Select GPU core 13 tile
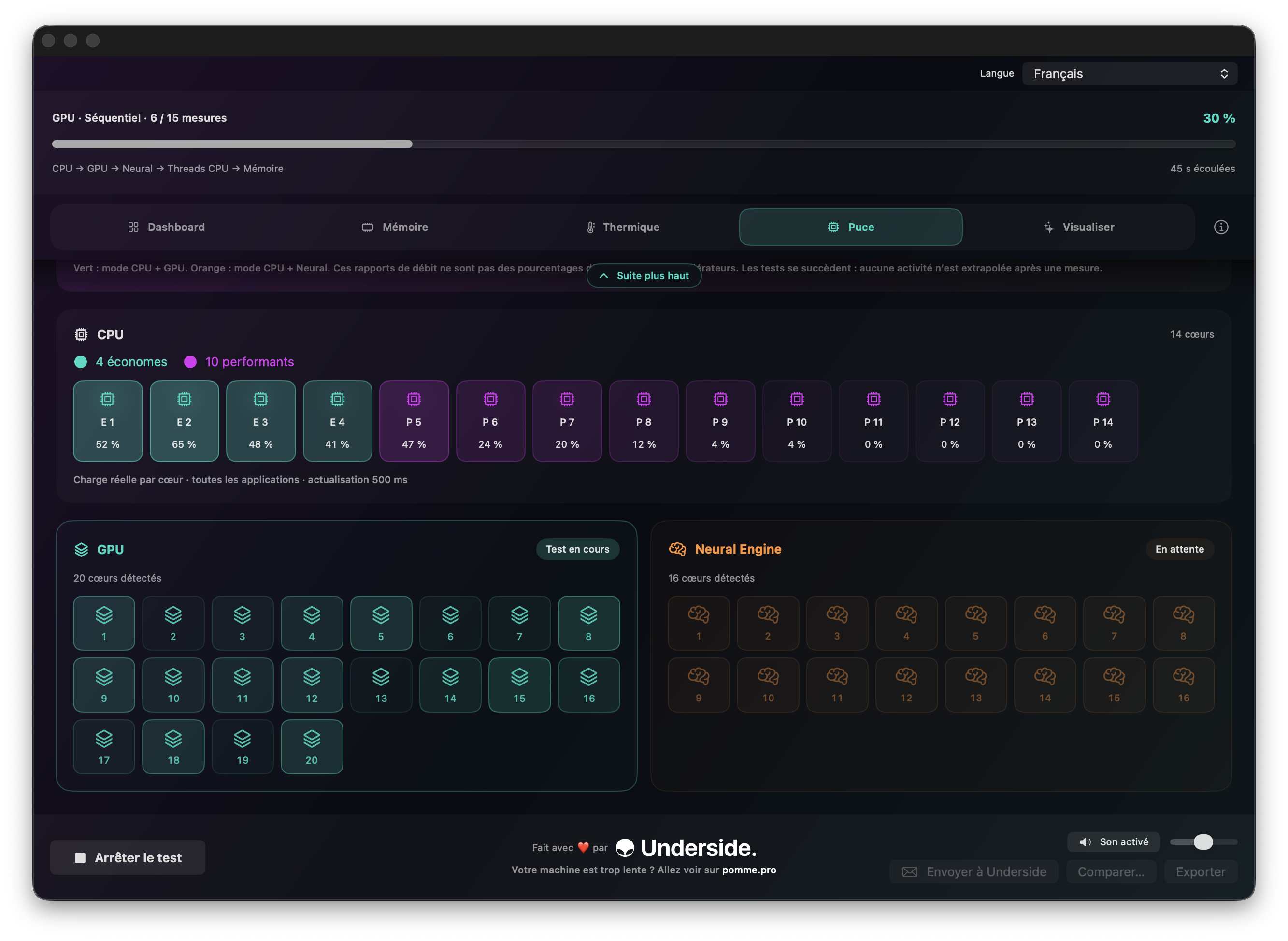 click(381, 684)
